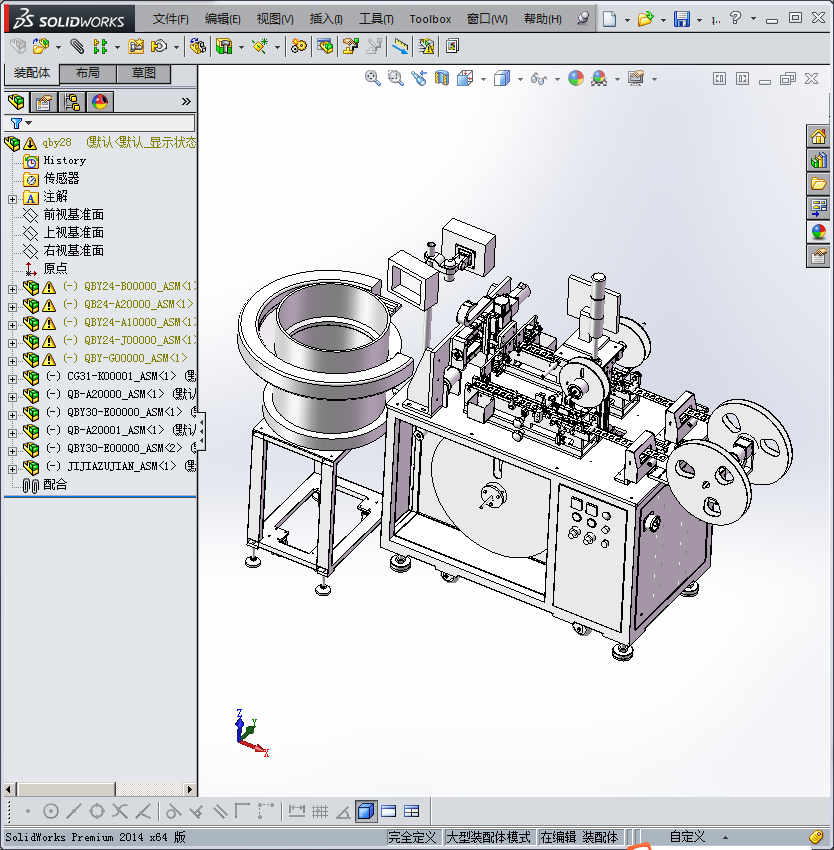Click the circle sketch snap icon

[51, 811]
